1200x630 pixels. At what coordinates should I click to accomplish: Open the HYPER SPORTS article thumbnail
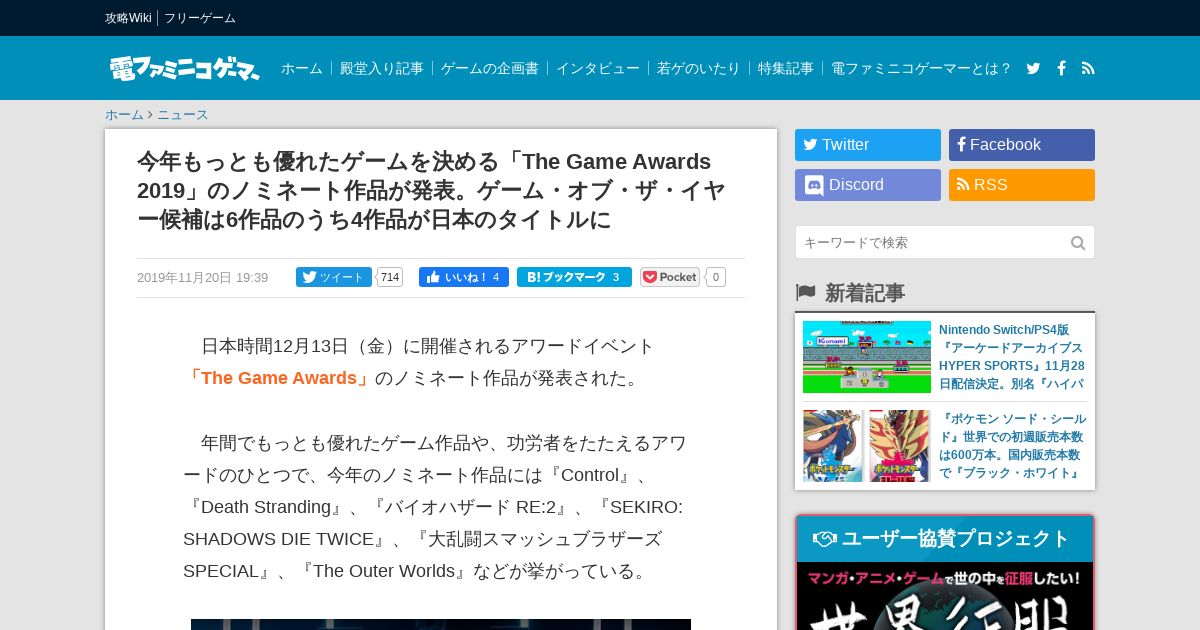click(867, 357)
